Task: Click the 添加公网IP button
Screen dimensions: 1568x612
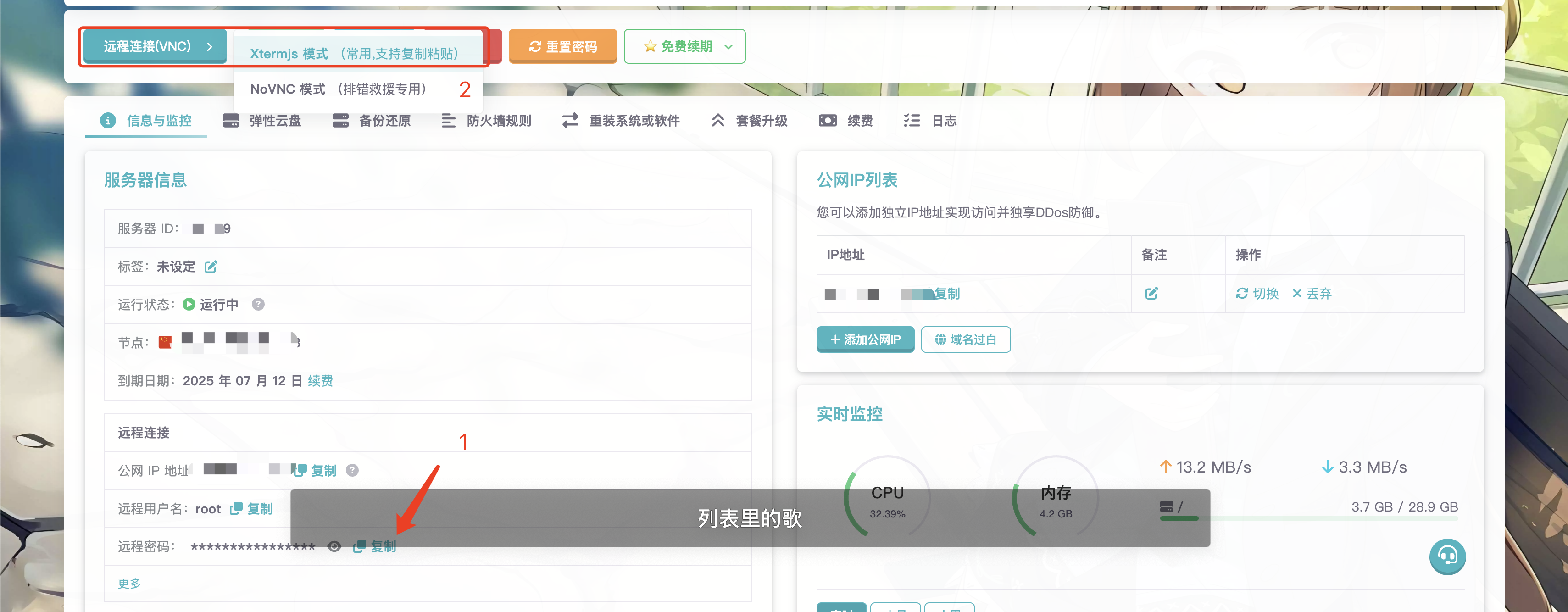Action: tap(865, 339)
